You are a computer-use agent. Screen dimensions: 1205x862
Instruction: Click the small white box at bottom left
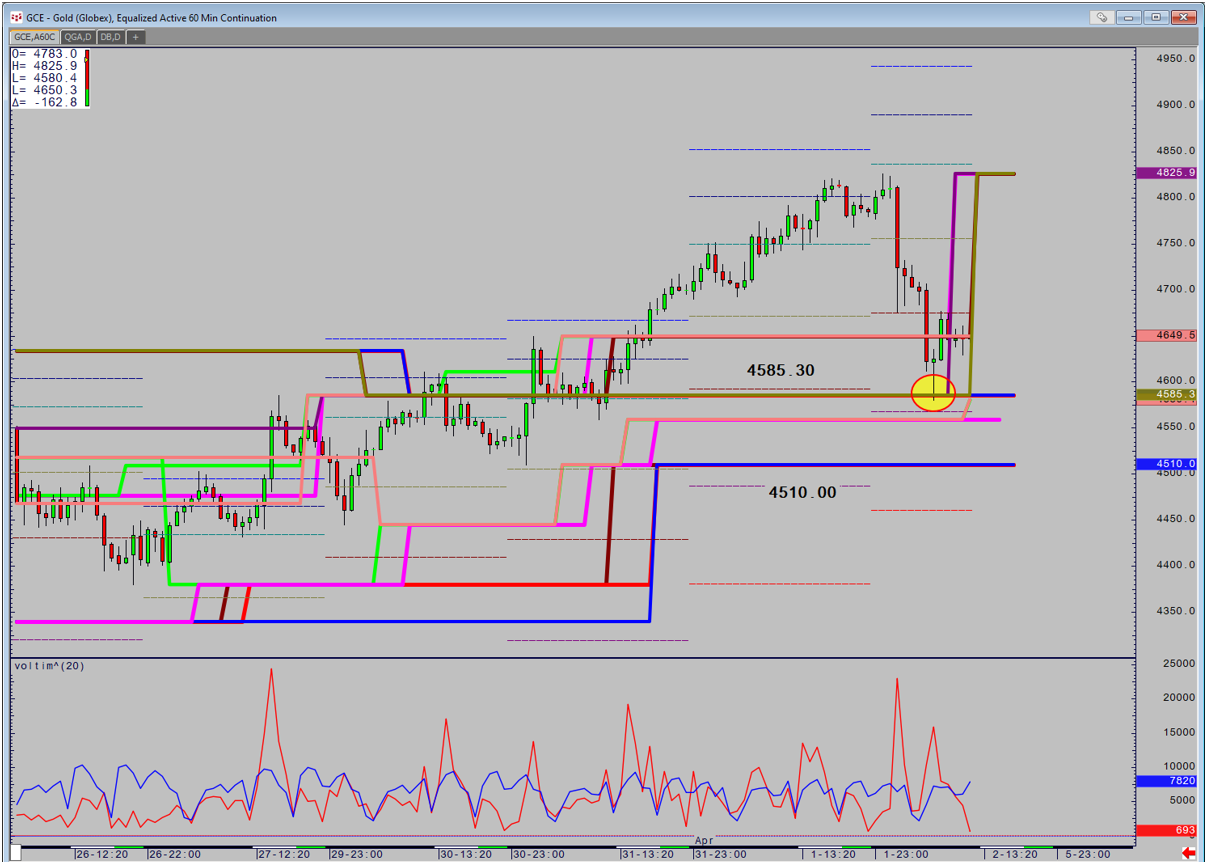click(14, 853)
